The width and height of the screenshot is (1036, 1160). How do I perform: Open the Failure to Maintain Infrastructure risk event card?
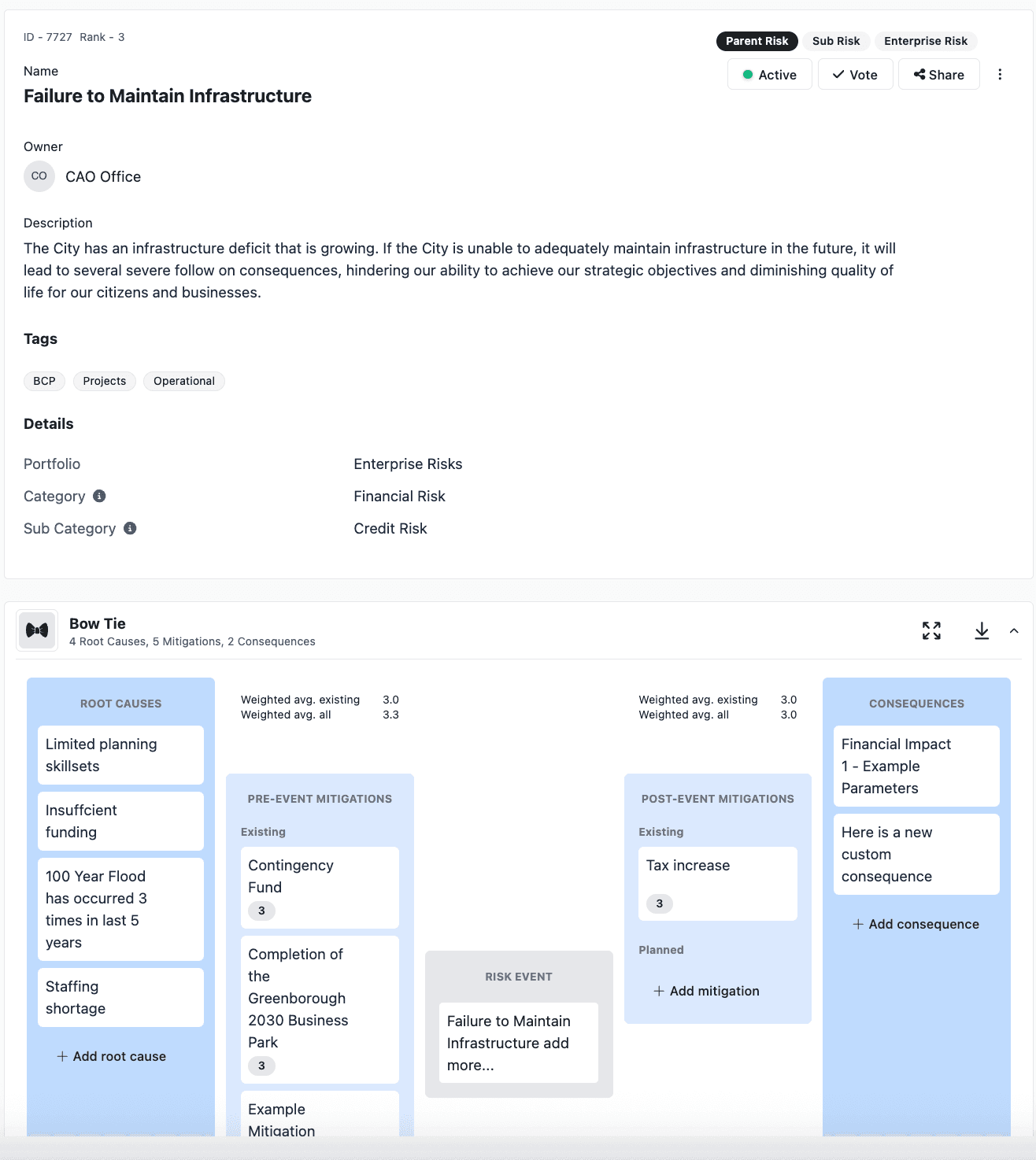coord(517,1043)
